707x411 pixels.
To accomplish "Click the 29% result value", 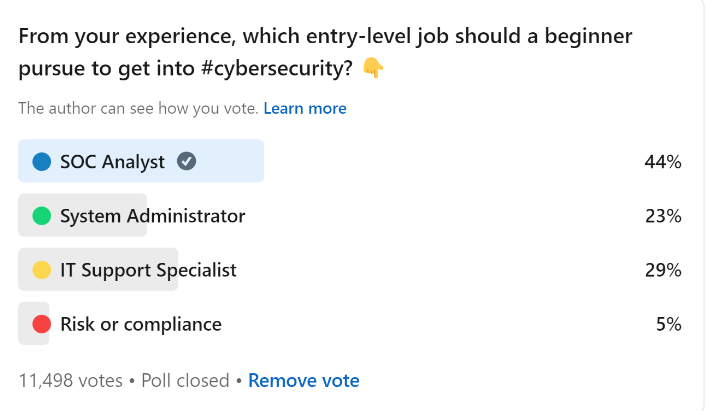I will [x=663, y=270].
